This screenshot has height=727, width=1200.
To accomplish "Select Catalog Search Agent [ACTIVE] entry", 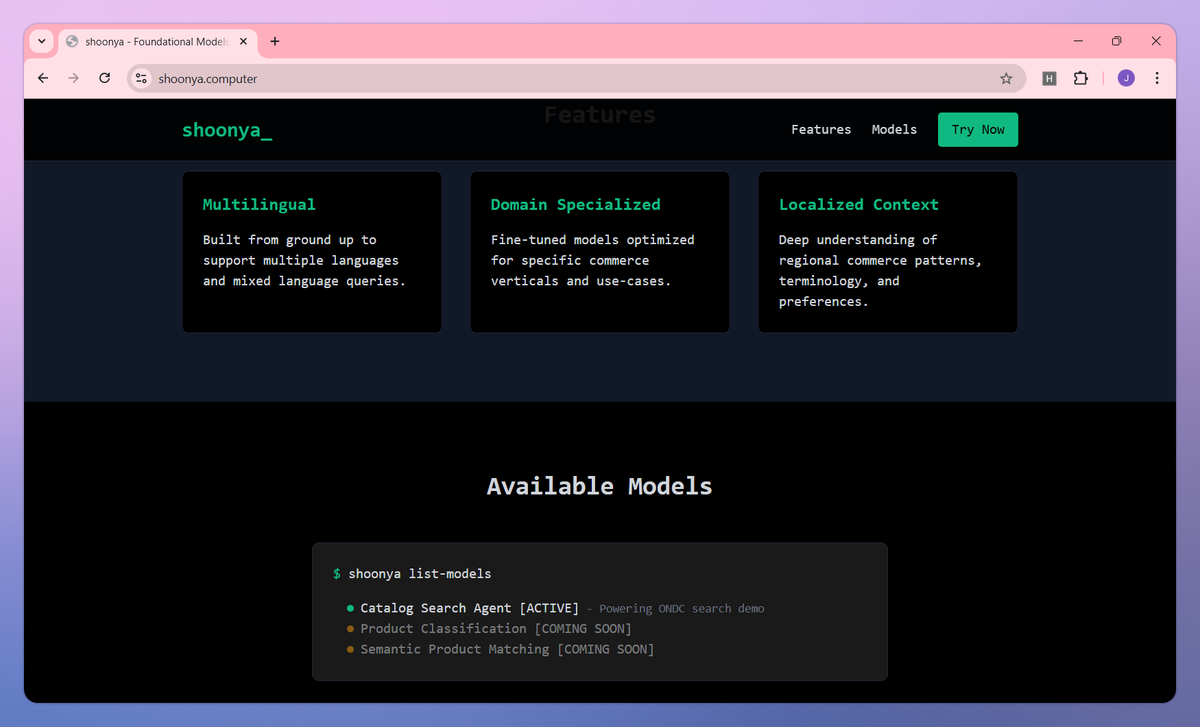I will (x=470, y=608).
